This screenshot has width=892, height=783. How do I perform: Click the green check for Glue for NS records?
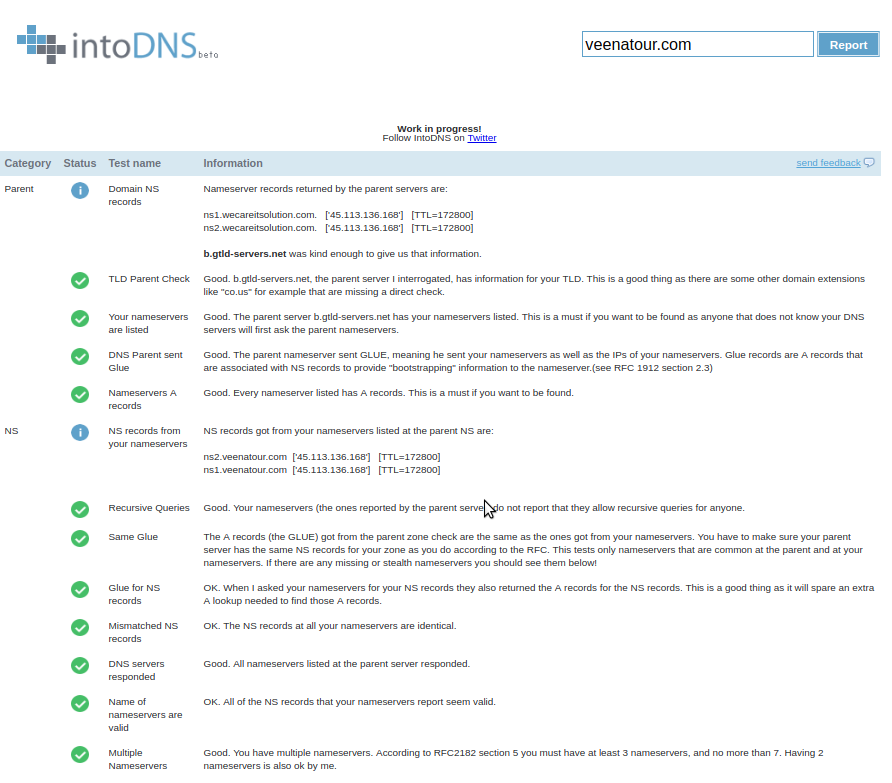[x=80, y=590]
